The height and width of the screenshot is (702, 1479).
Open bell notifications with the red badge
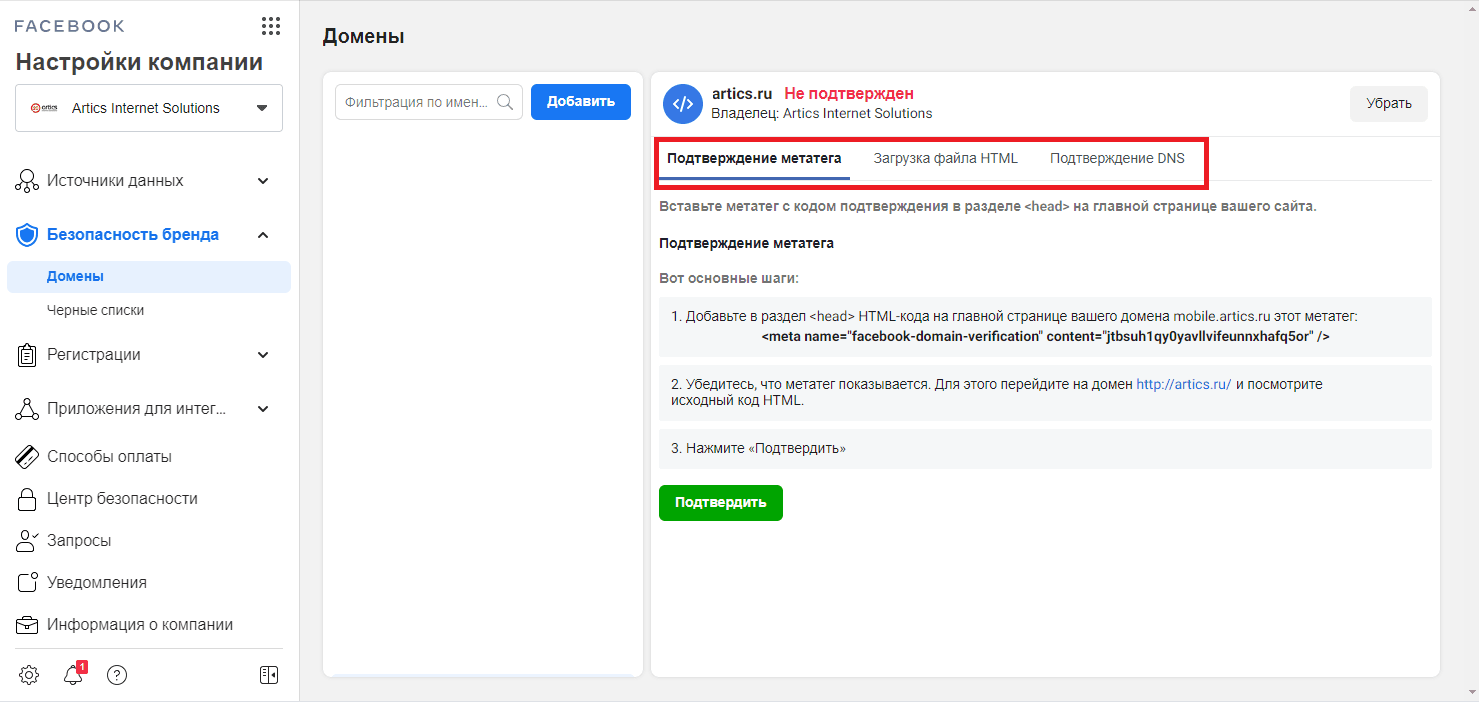click(74, 674)
